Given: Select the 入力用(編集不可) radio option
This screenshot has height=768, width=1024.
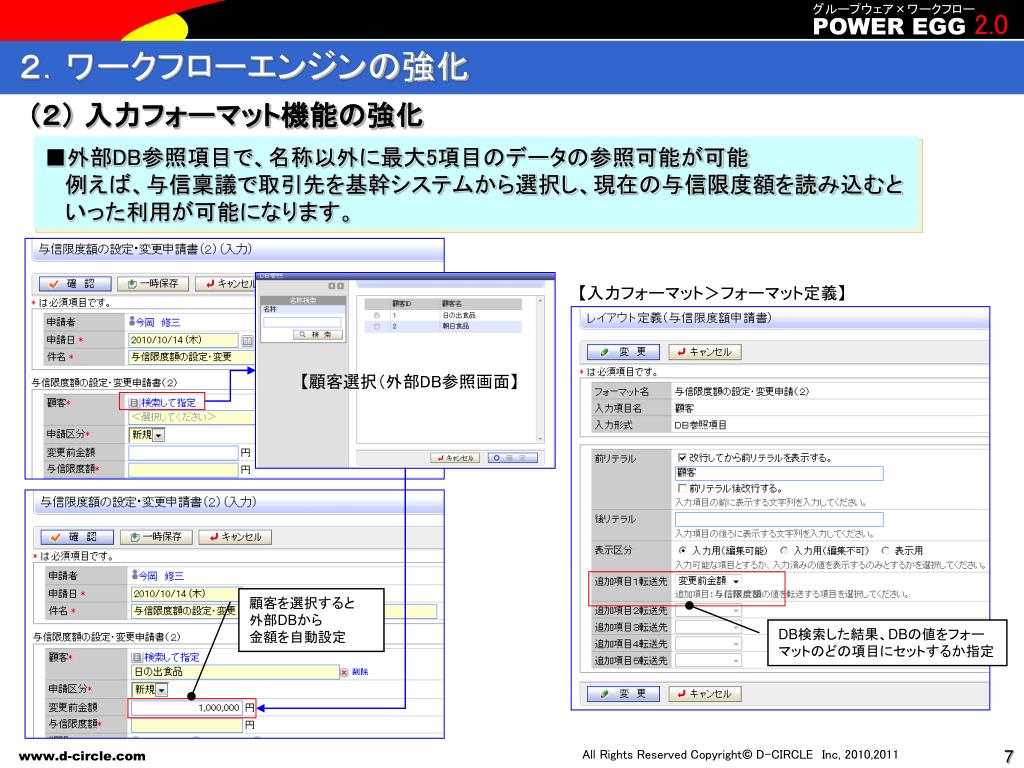Looking at the screenshot, I should coord(784,551).
